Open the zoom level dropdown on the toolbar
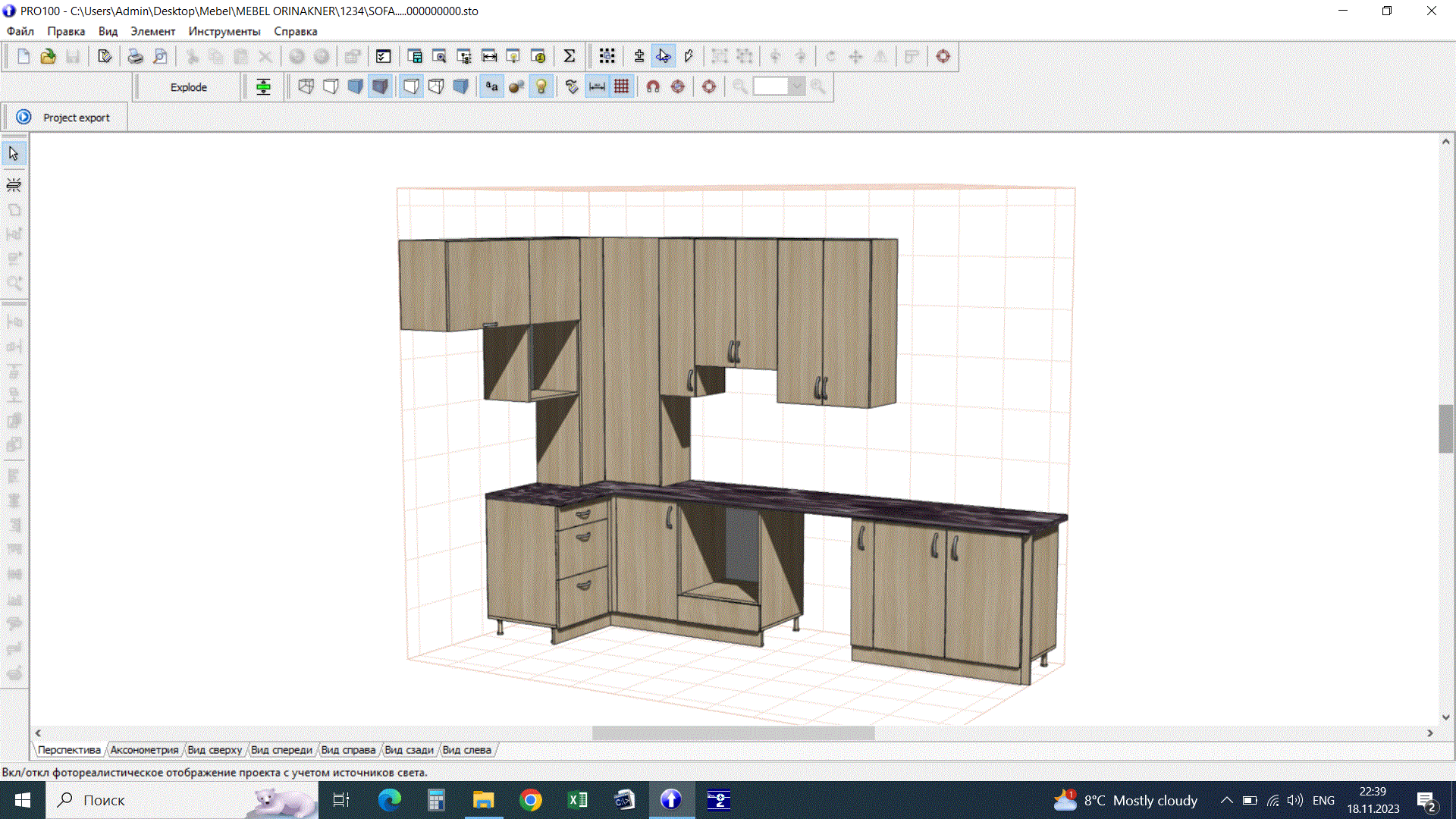 pyautogui.click(x=799, y=86)
